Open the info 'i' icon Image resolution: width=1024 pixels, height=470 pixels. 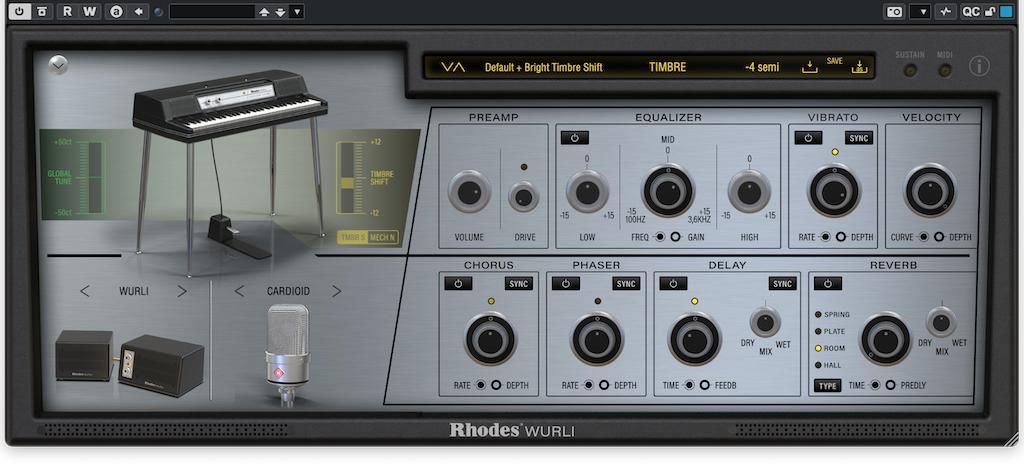[979, 65]
